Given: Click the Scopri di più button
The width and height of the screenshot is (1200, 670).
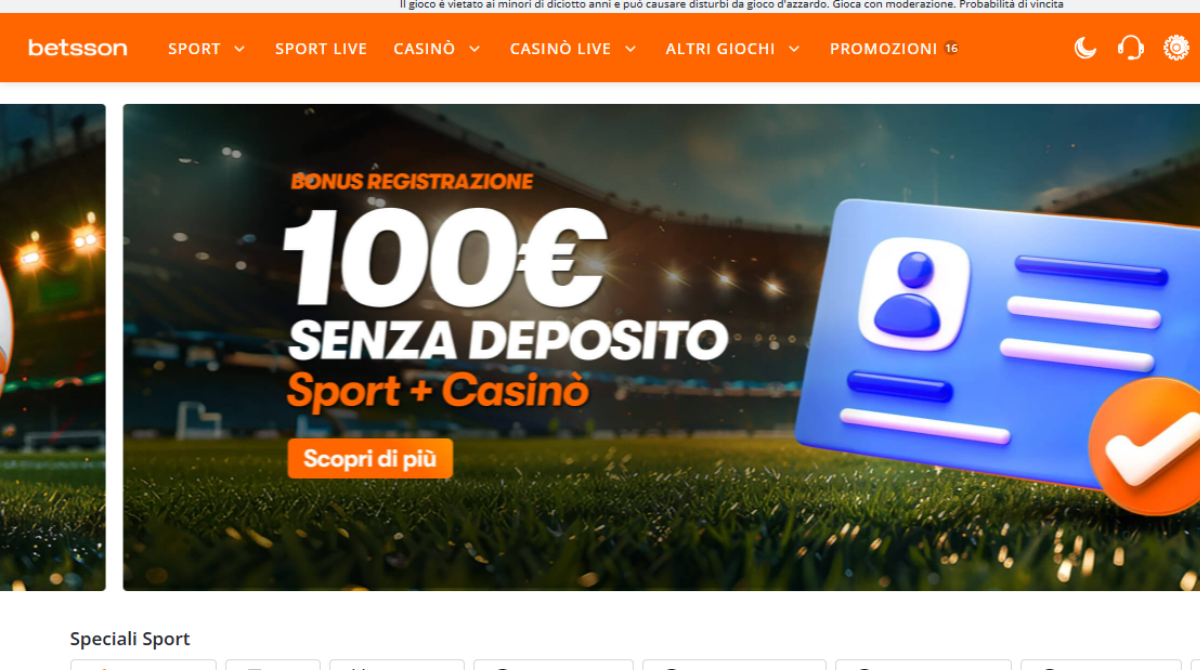Looking at the screenshot, I should (370, 459).
